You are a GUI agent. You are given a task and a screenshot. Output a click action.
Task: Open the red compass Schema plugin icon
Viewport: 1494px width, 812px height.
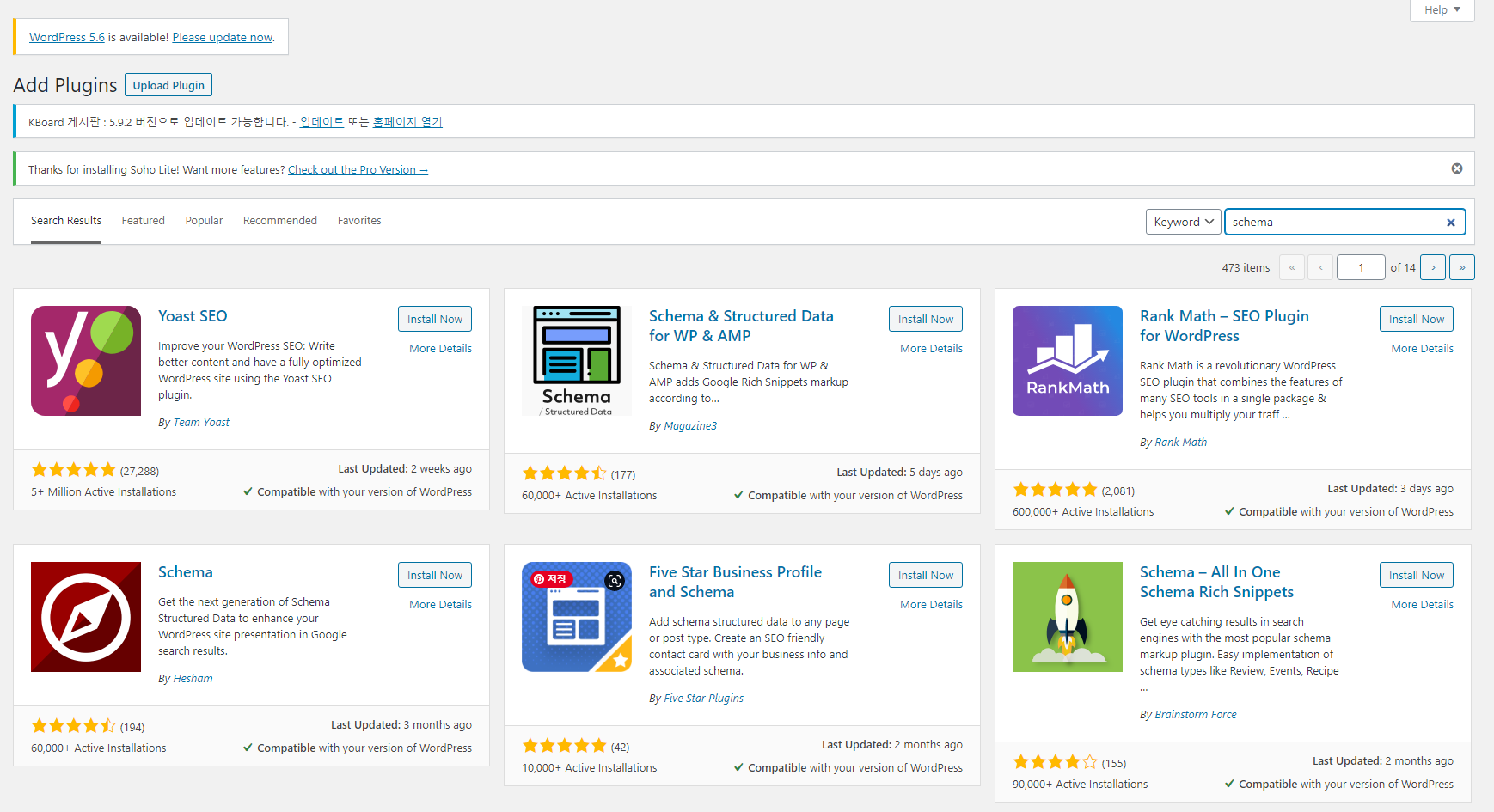click(x=86, y=617)
